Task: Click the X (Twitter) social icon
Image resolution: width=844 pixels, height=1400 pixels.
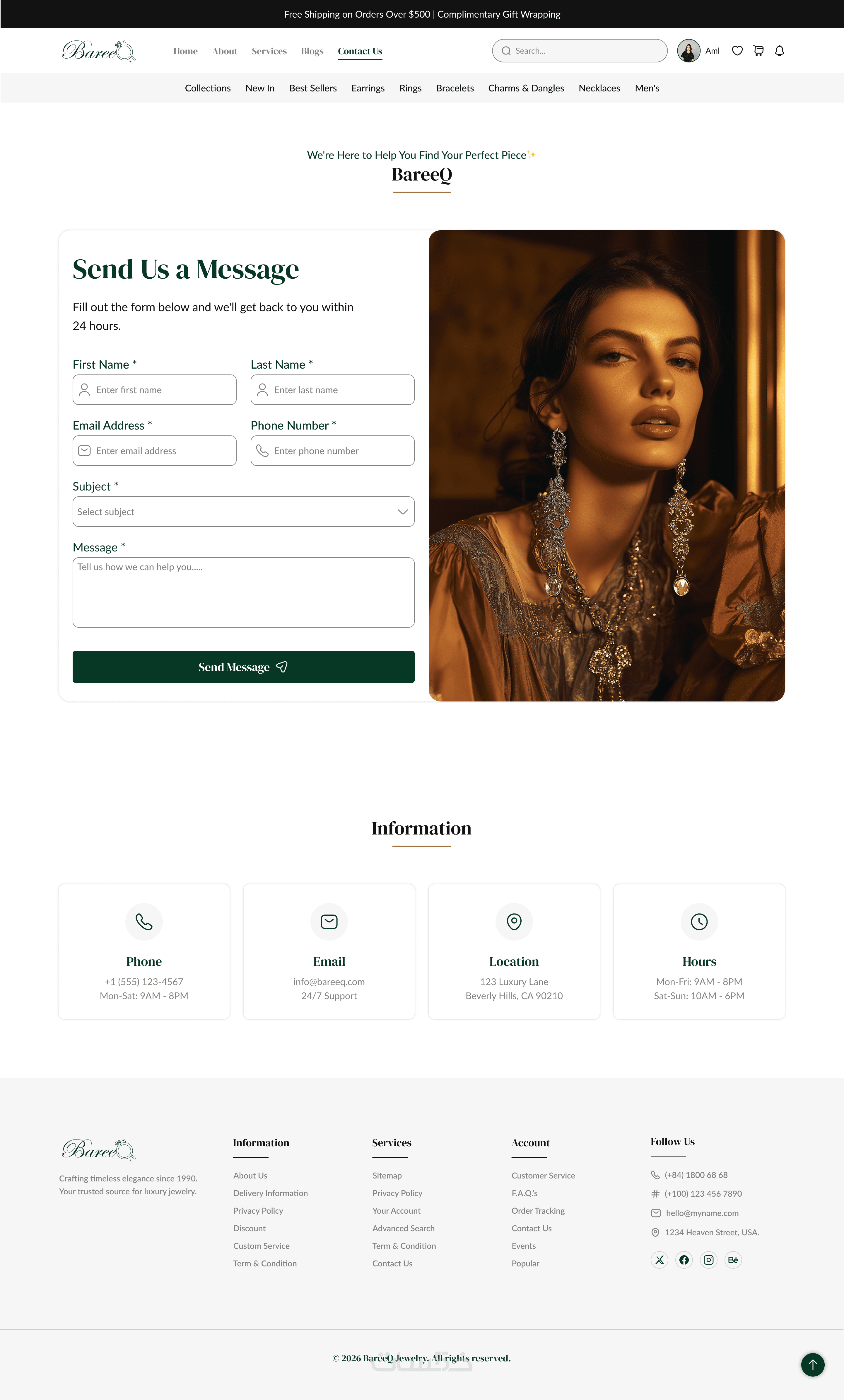Action: point(660,1260)
